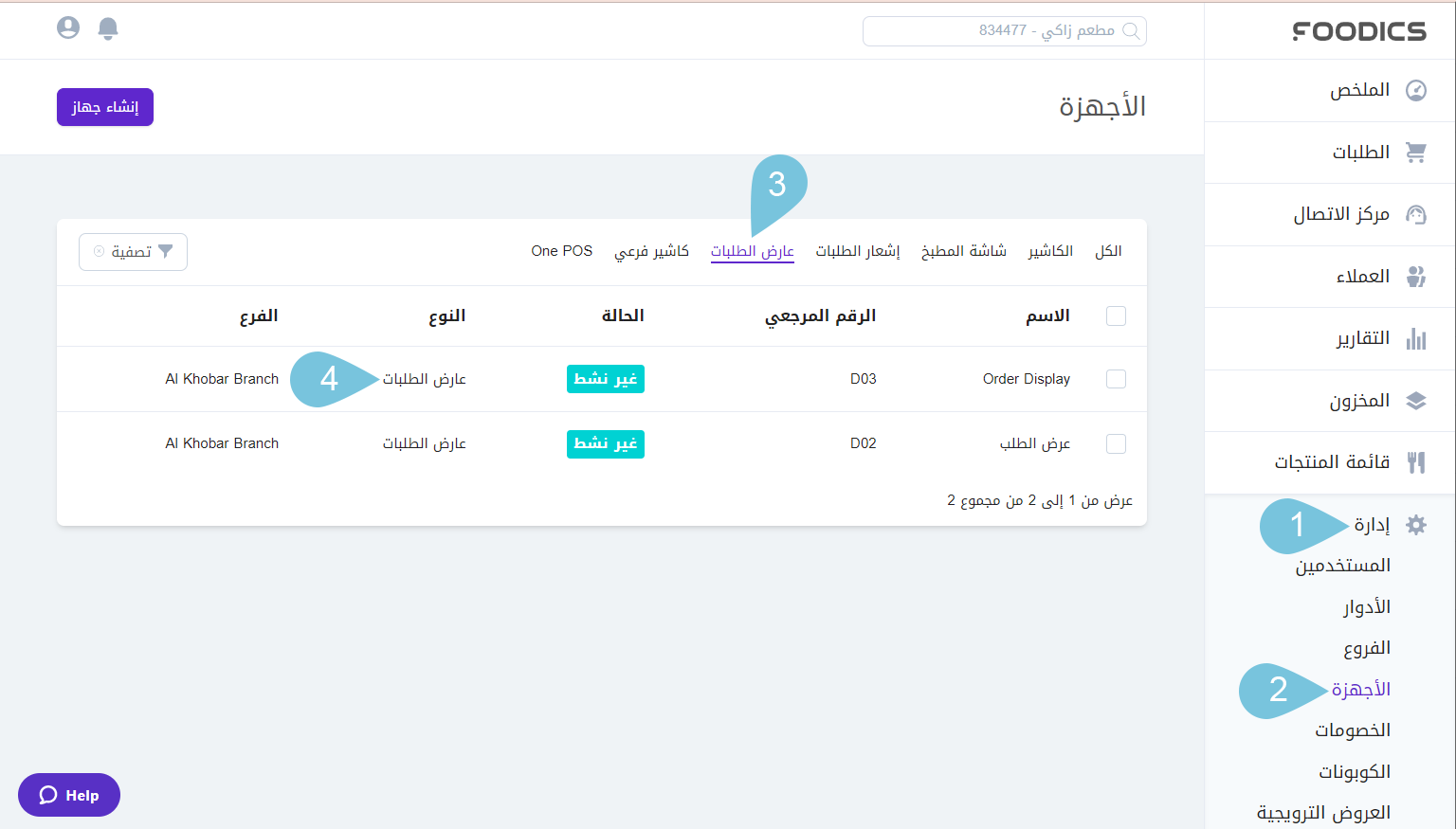Click the المخزون layers icon
Screen dimensions: 1456x829
tap(1416, 401)
